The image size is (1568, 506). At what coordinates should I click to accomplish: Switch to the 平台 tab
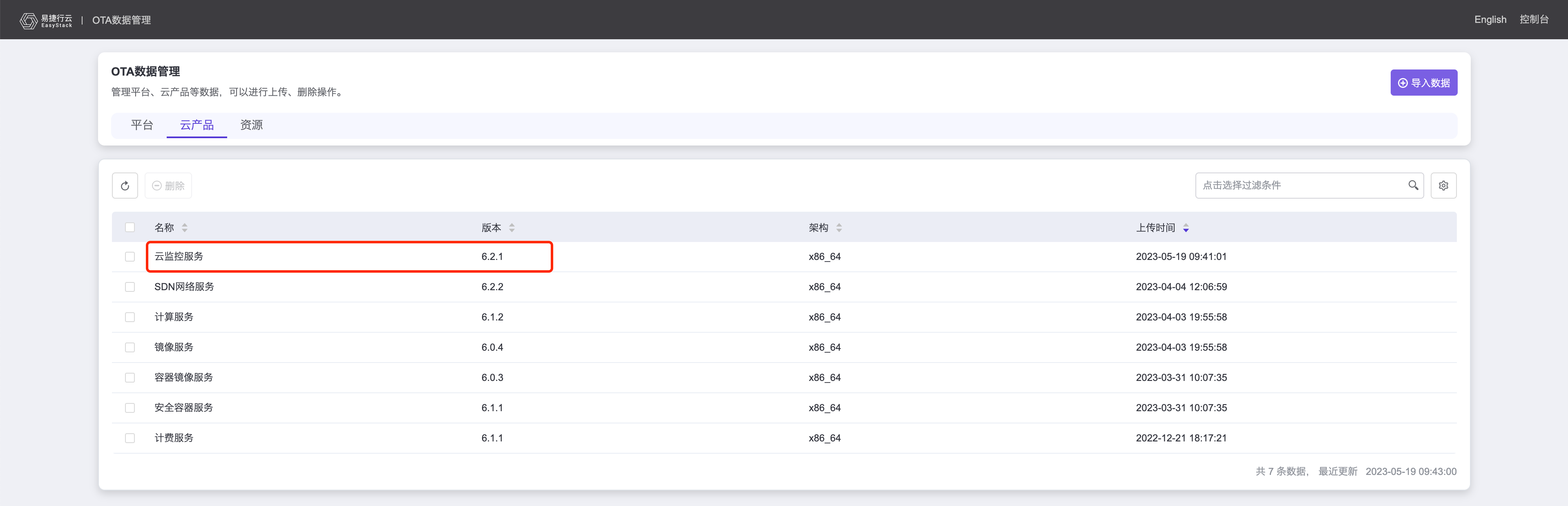pos(142,125)
